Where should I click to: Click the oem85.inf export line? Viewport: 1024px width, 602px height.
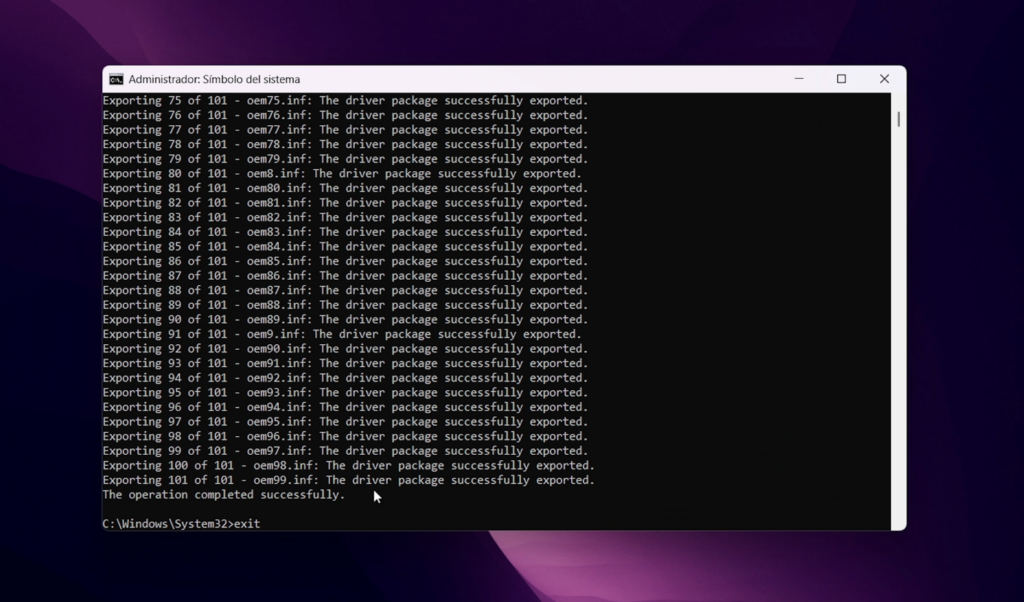pyautogui.click(x=345, y=262)
